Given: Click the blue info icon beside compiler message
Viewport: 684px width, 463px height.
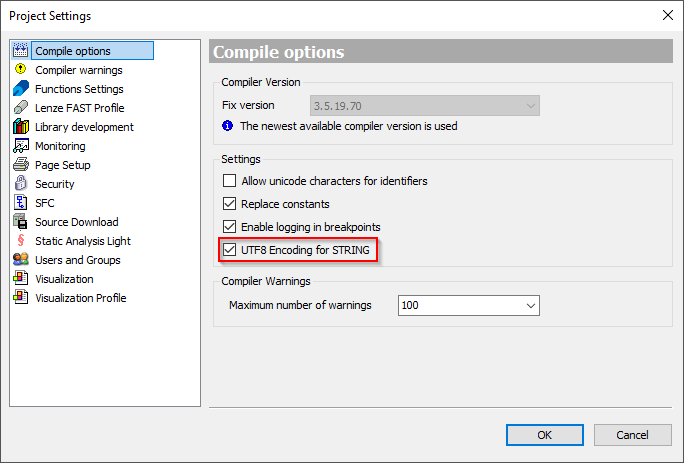Looking at the screenshot, I should pyautogui.click(x=227, y=126).
